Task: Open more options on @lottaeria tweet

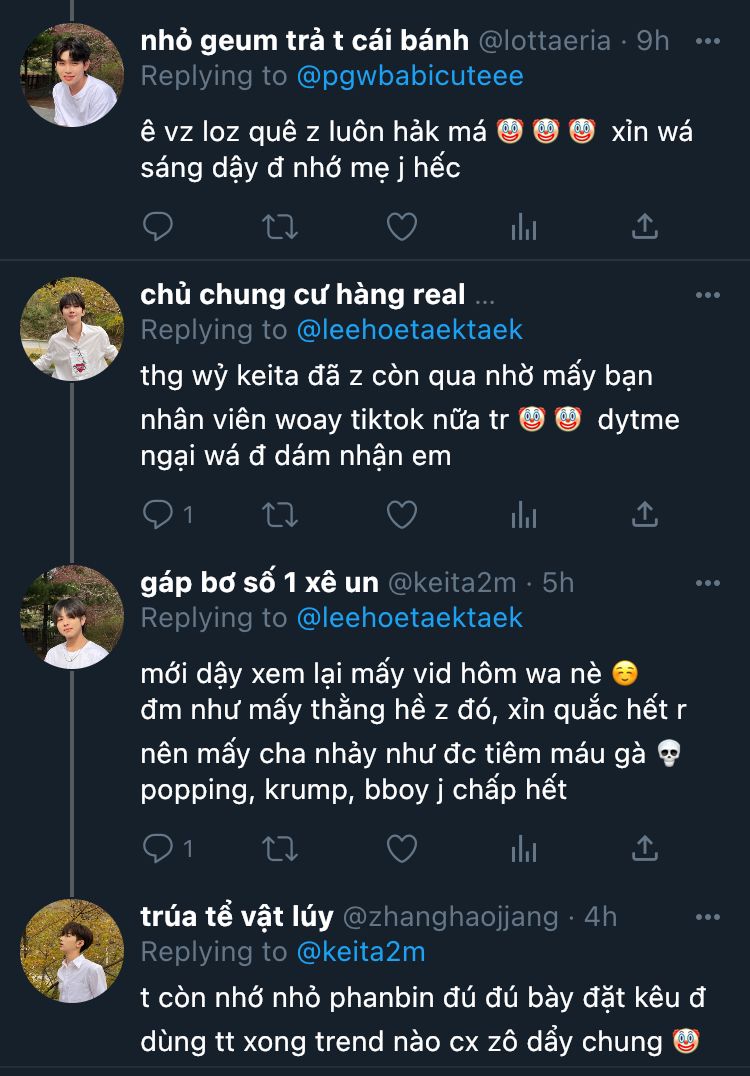Action: pos(708,41)
